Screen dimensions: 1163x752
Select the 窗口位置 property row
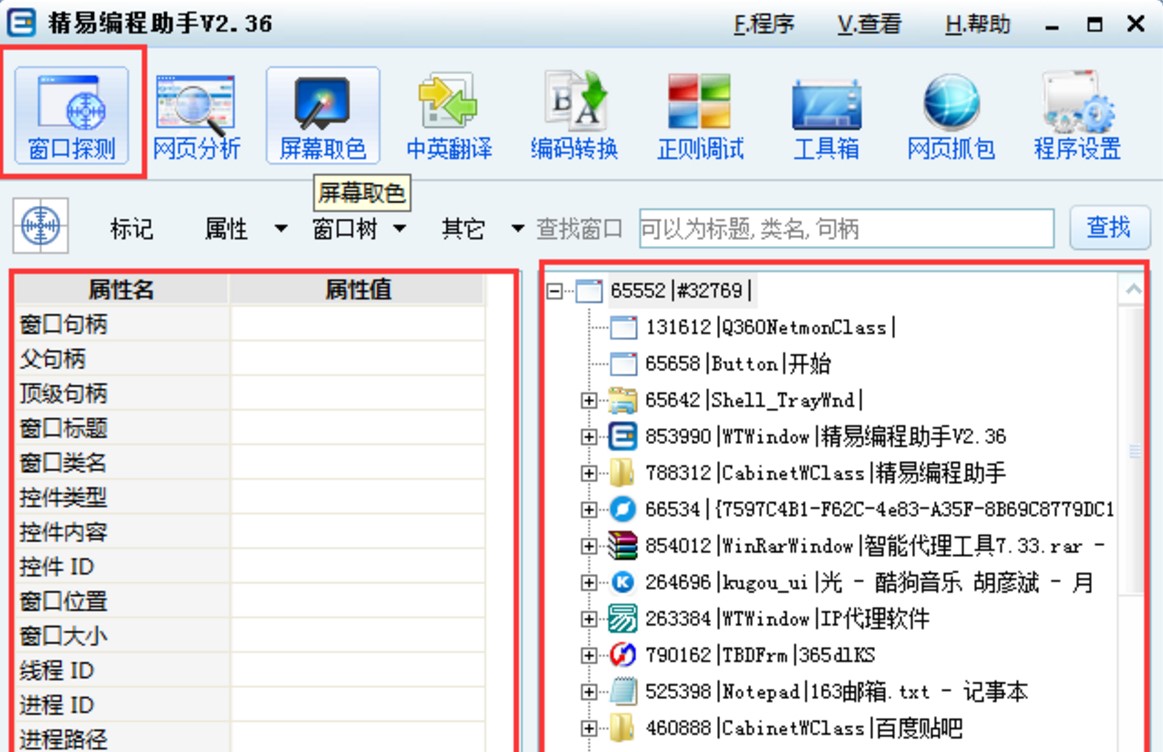tap(250, 601)
